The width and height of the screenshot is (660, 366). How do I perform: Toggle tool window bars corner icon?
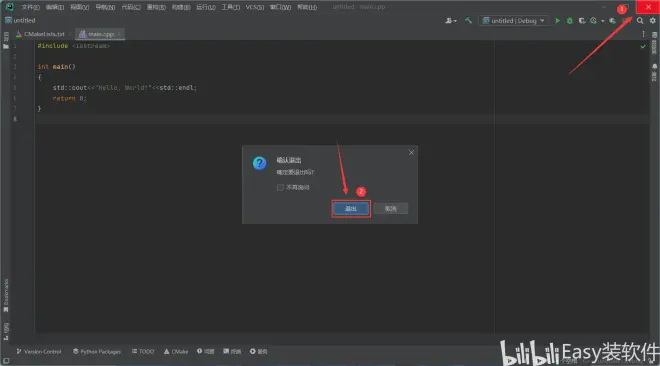click(x=5, y=361)
